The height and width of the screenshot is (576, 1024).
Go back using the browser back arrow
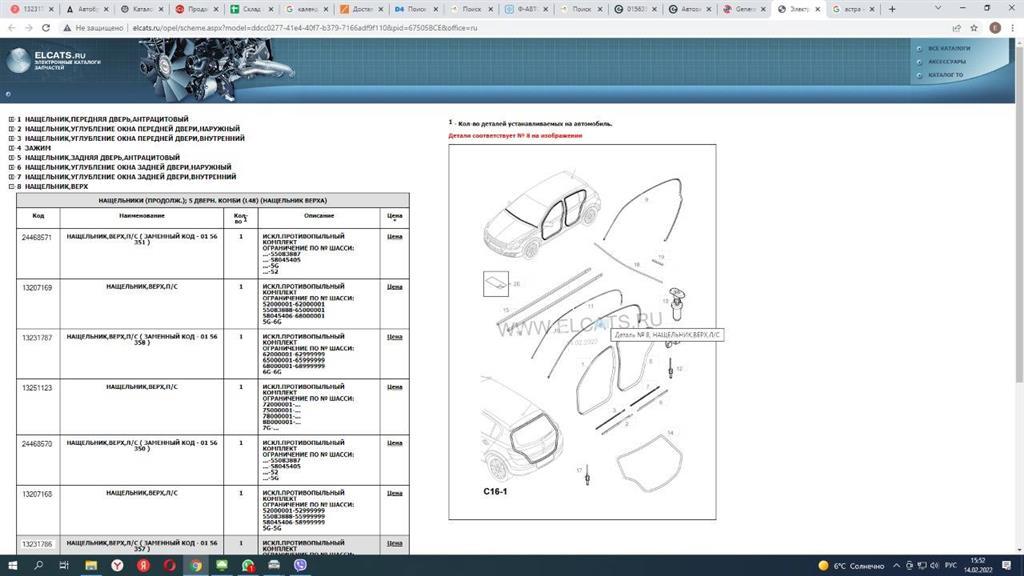(x=10, y=28)
